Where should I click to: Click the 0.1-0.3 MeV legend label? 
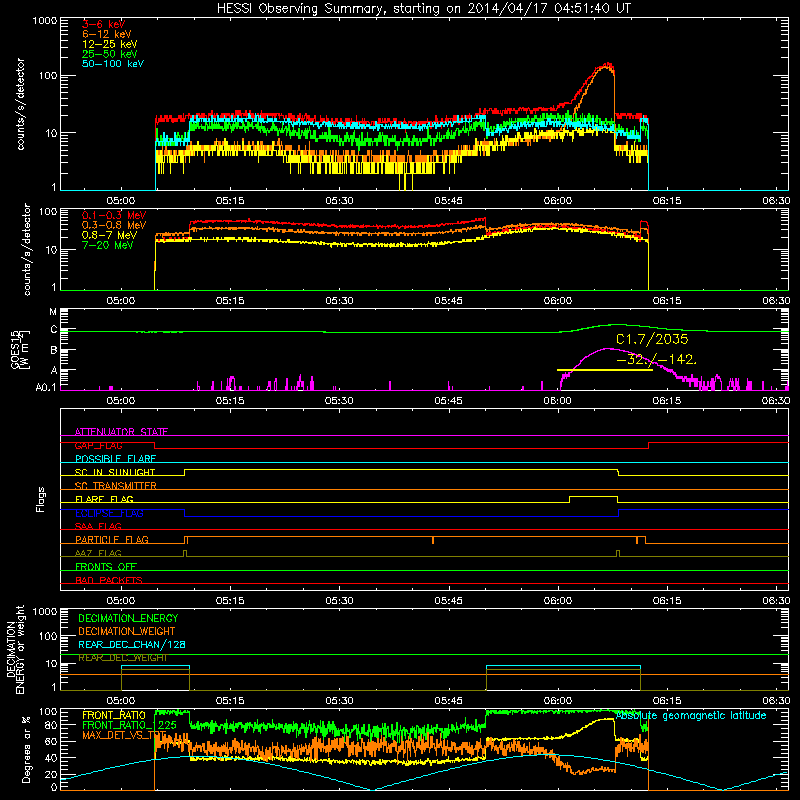[114, 215]
